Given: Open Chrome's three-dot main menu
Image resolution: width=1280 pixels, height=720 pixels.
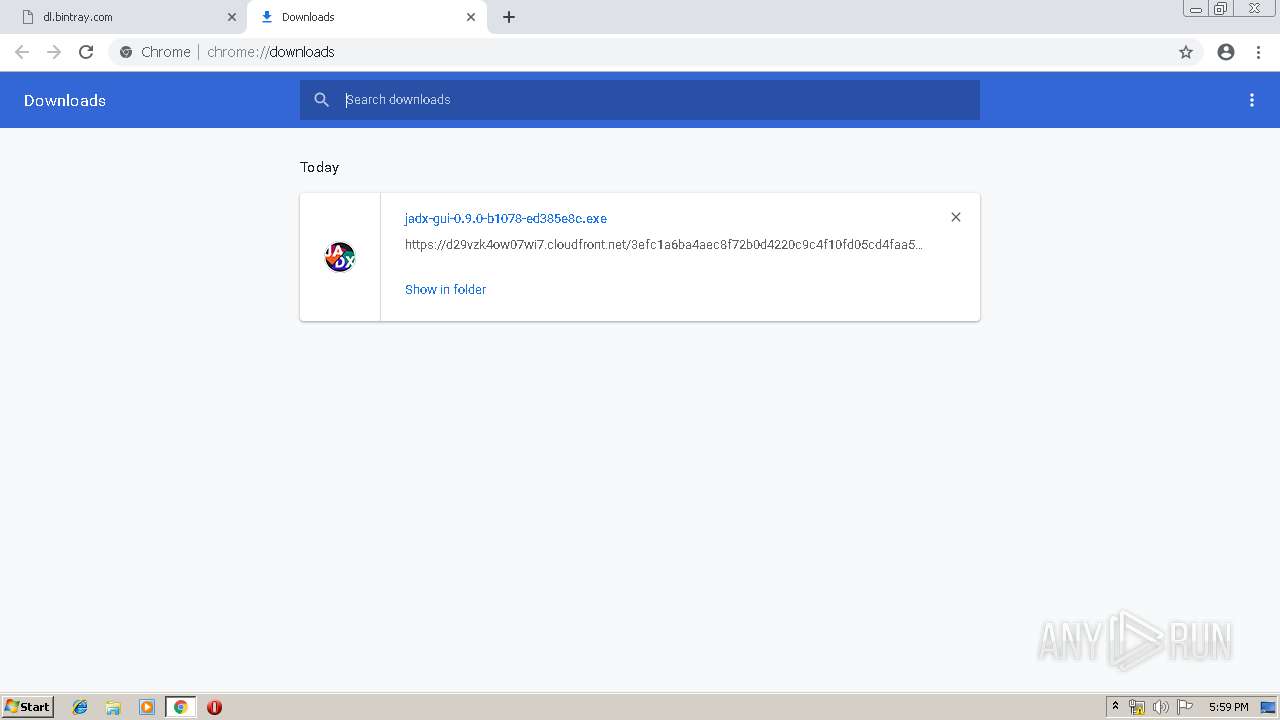Looking at the screenshot, I should (1259, 52).
